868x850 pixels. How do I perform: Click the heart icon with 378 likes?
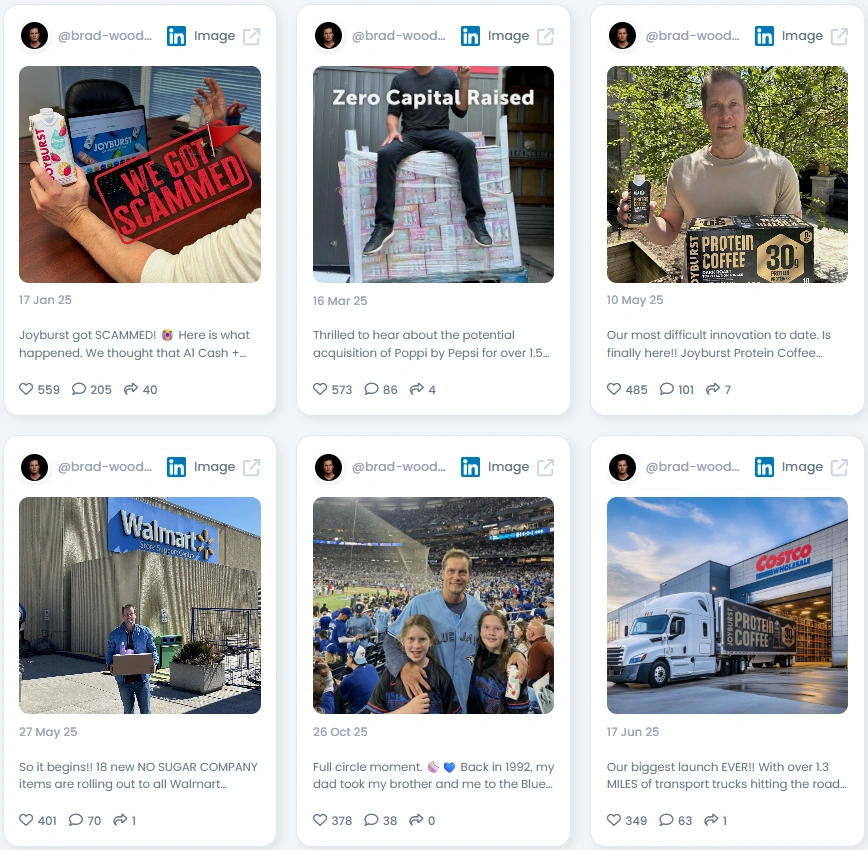(320, 820)
